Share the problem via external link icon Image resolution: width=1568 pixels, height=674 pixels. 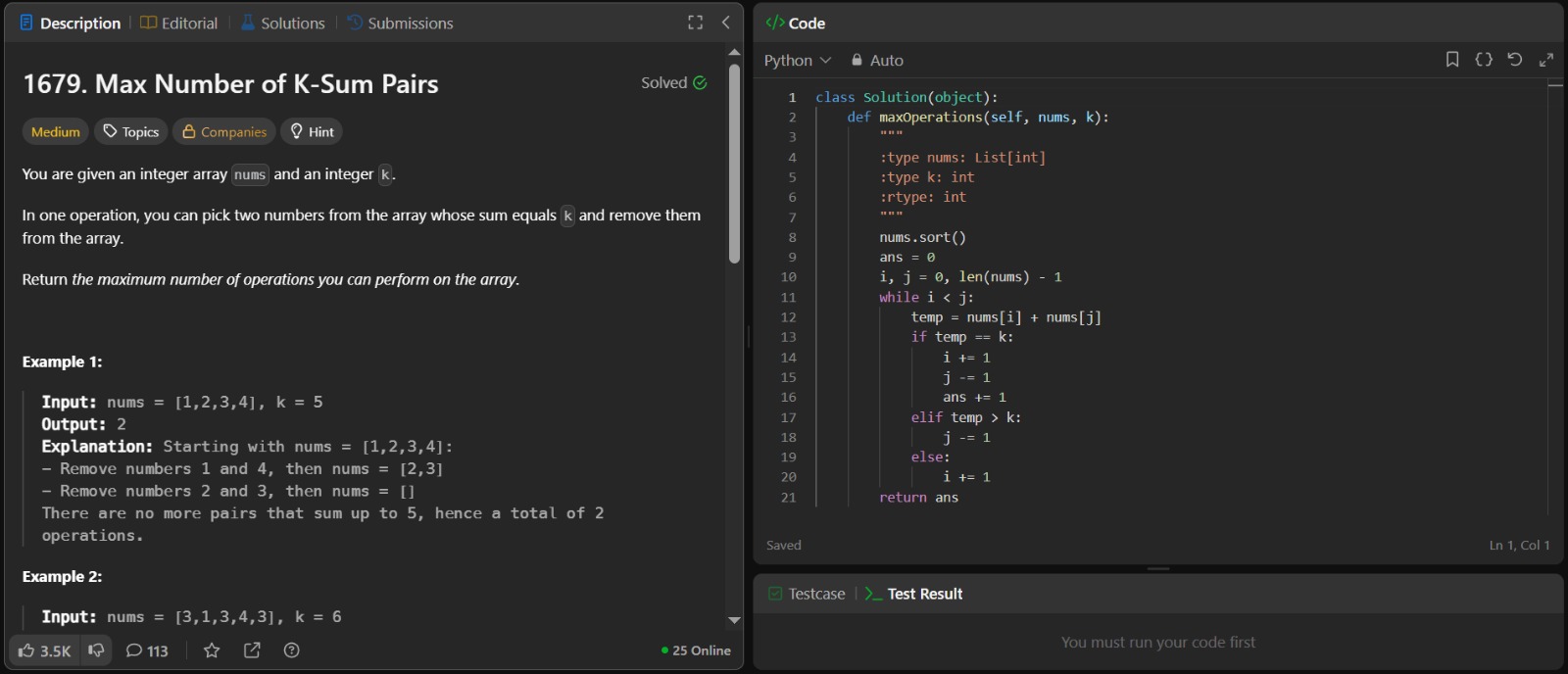[252, 650]
